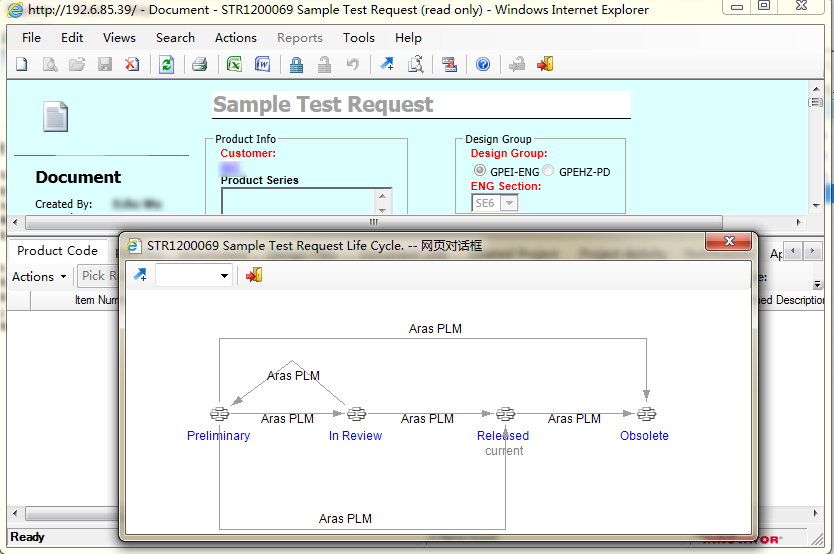
Task: Click the grey Unlock padlock icon
Action: (x=324, y=65)
